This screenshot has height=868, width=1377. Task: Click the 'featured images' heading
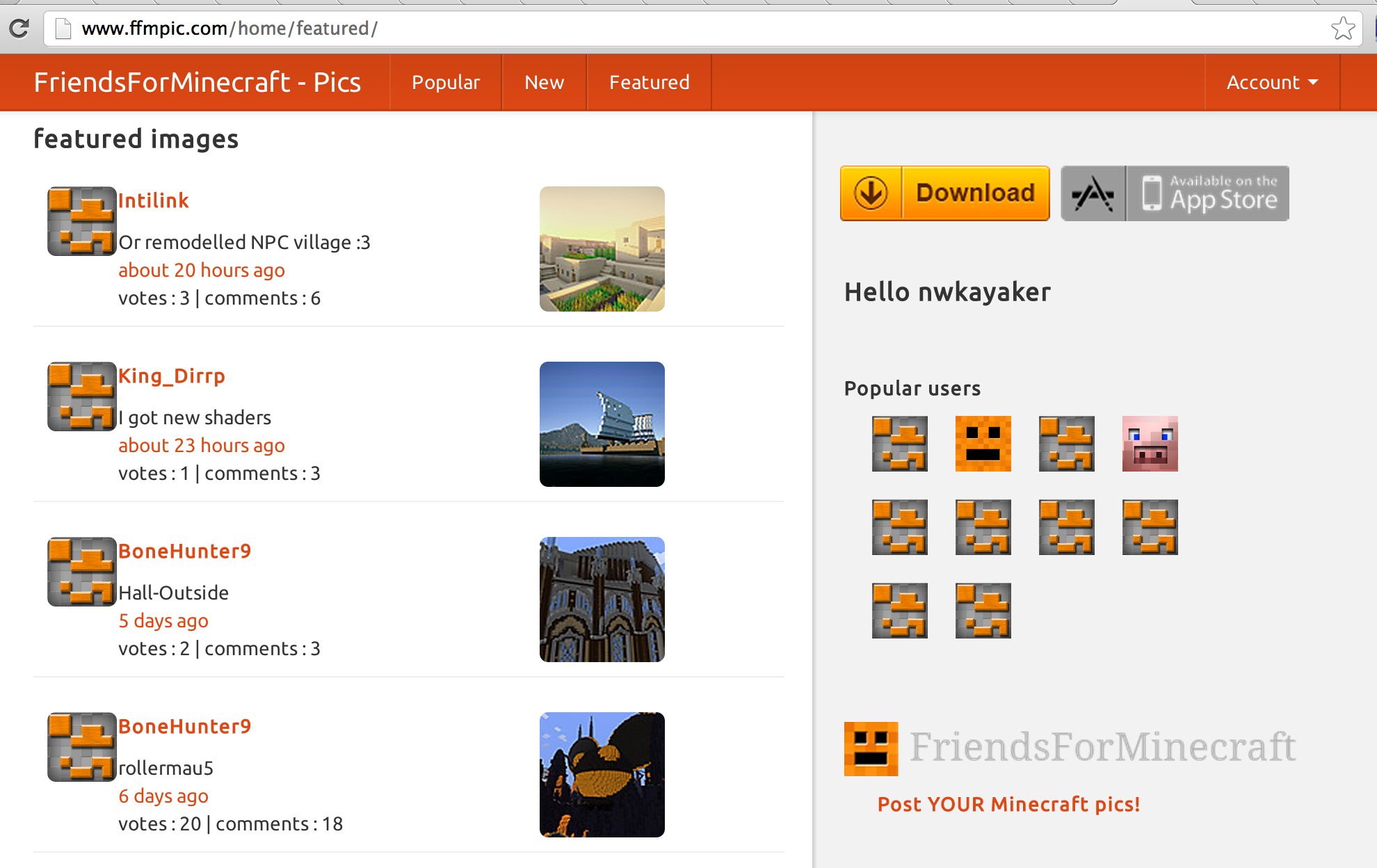click(x=136, y=138)
